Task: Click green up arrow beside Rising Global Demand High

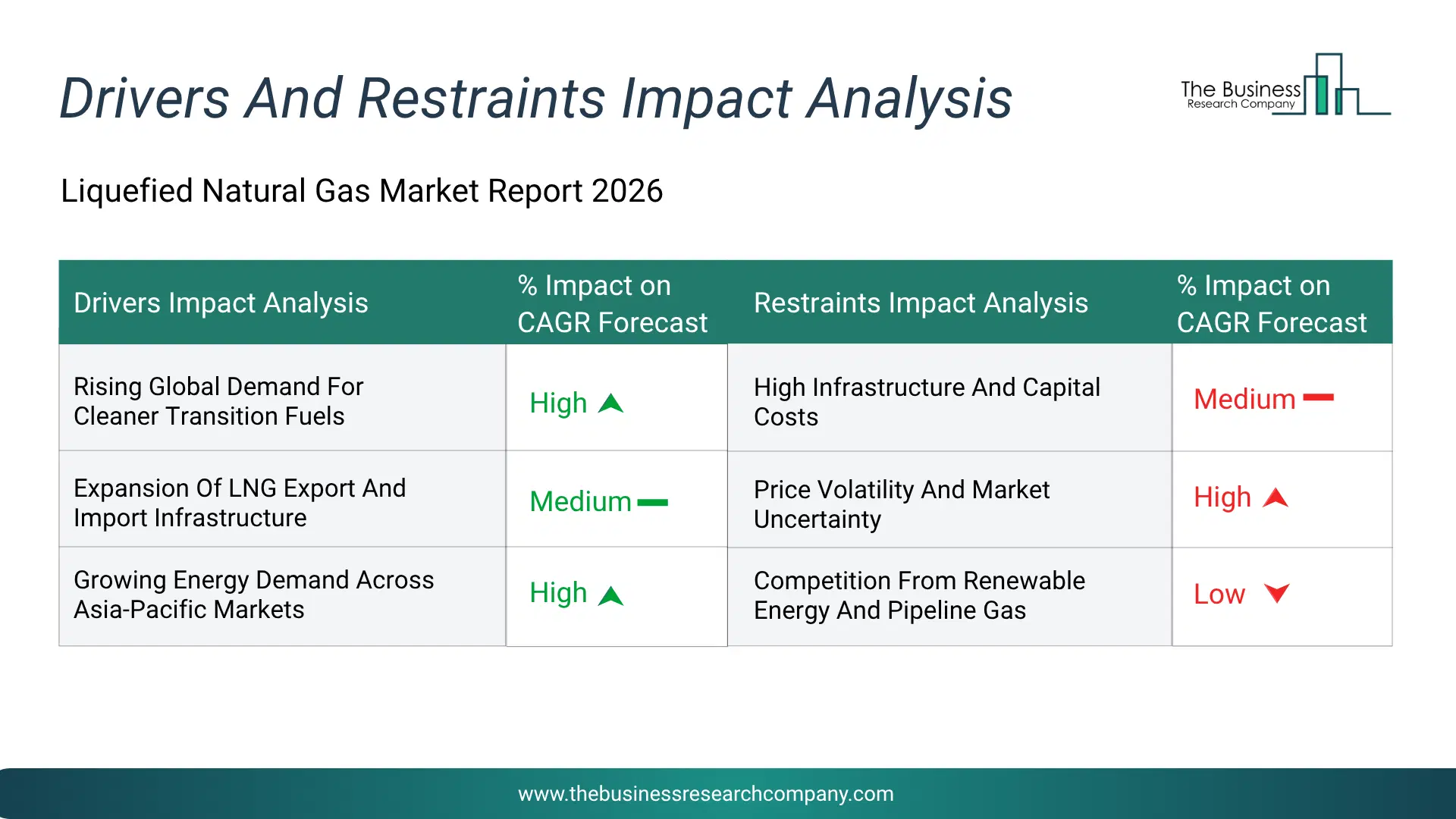Action: 610,403
